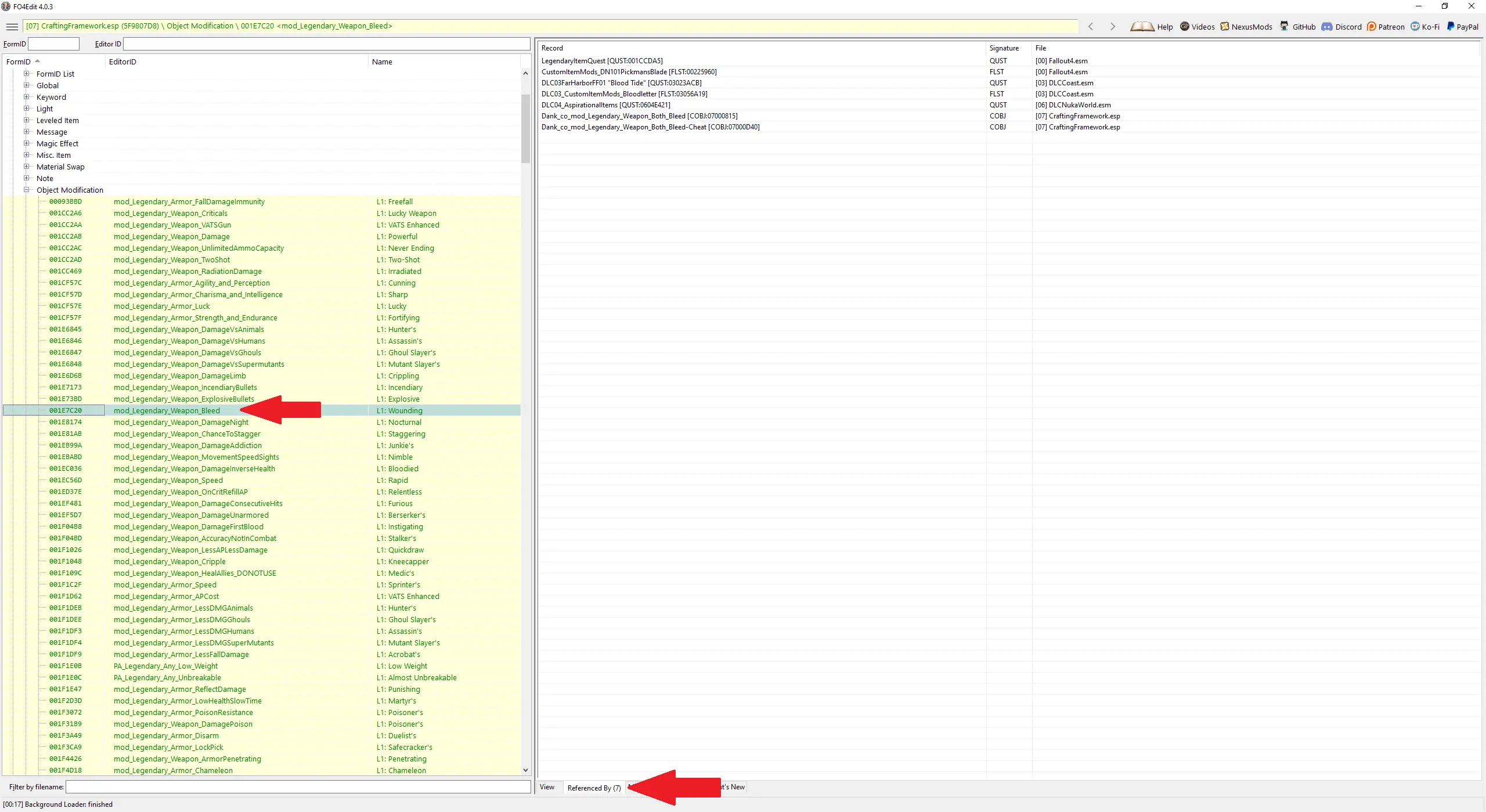This screenshot has height=812, width=1486.
Task: Expand the Keyword node
Action: click(26, 97)
